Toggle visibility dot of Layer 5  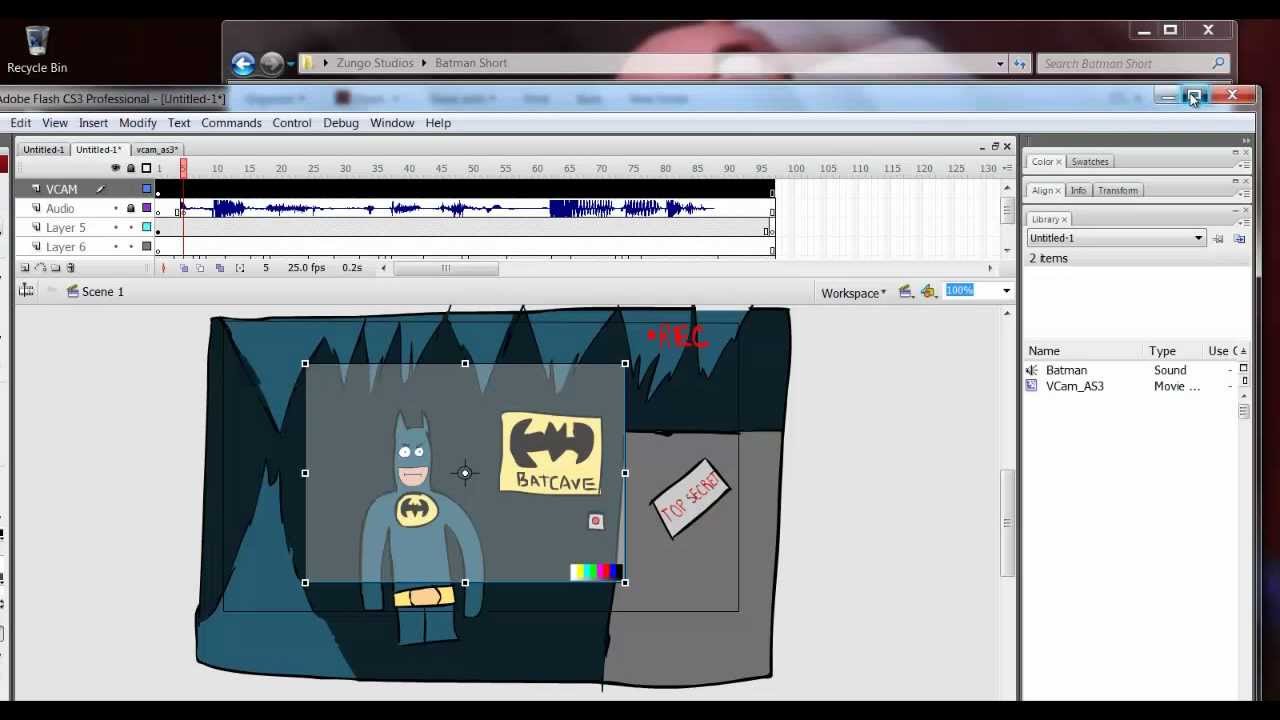click(x=116, y=227)
